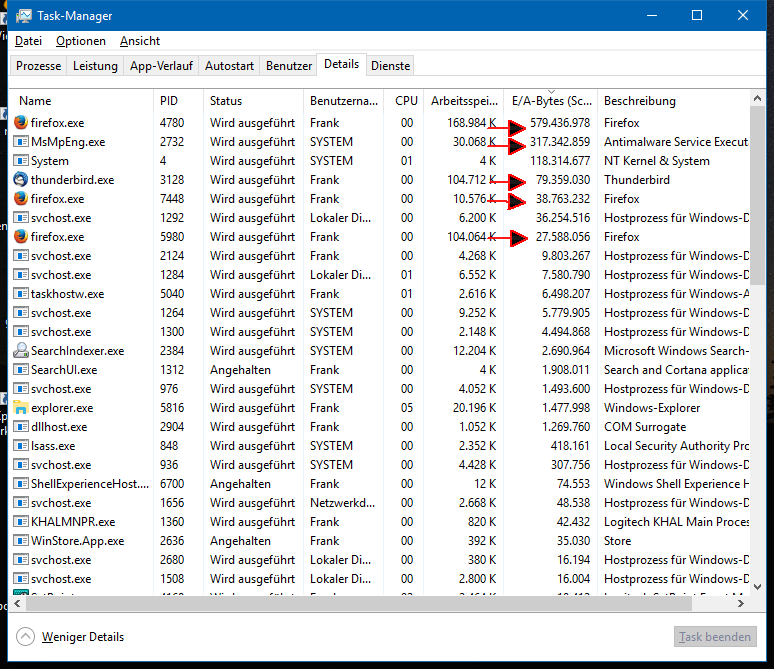Click the svchost.exe icon for PID 1264

click(21, 313)
